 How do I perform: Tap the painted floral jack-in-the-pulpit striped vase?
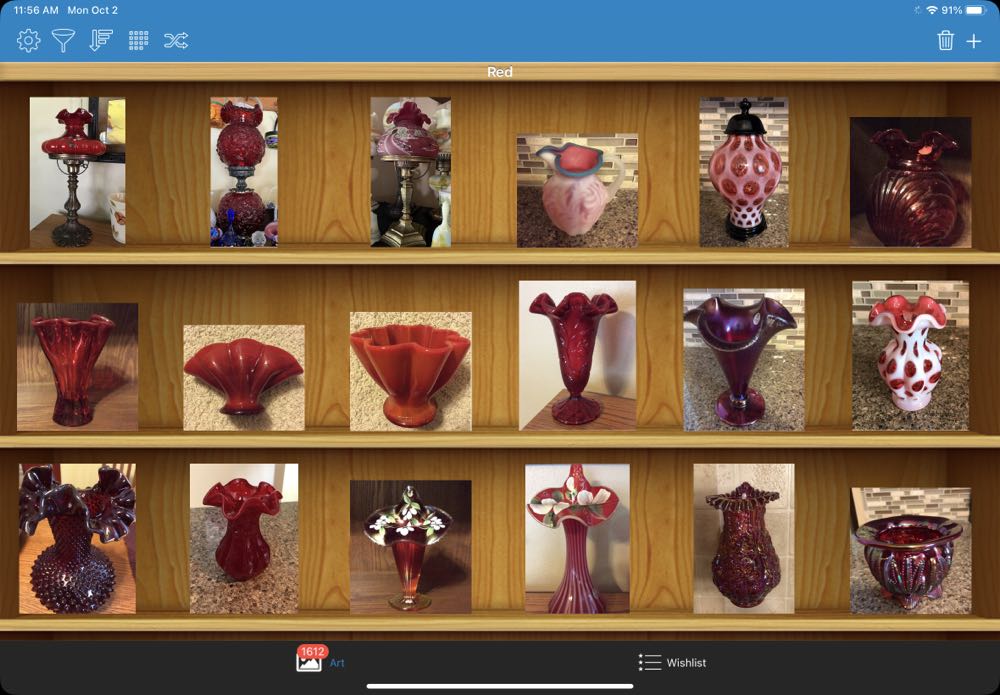(x=577, y=538)
